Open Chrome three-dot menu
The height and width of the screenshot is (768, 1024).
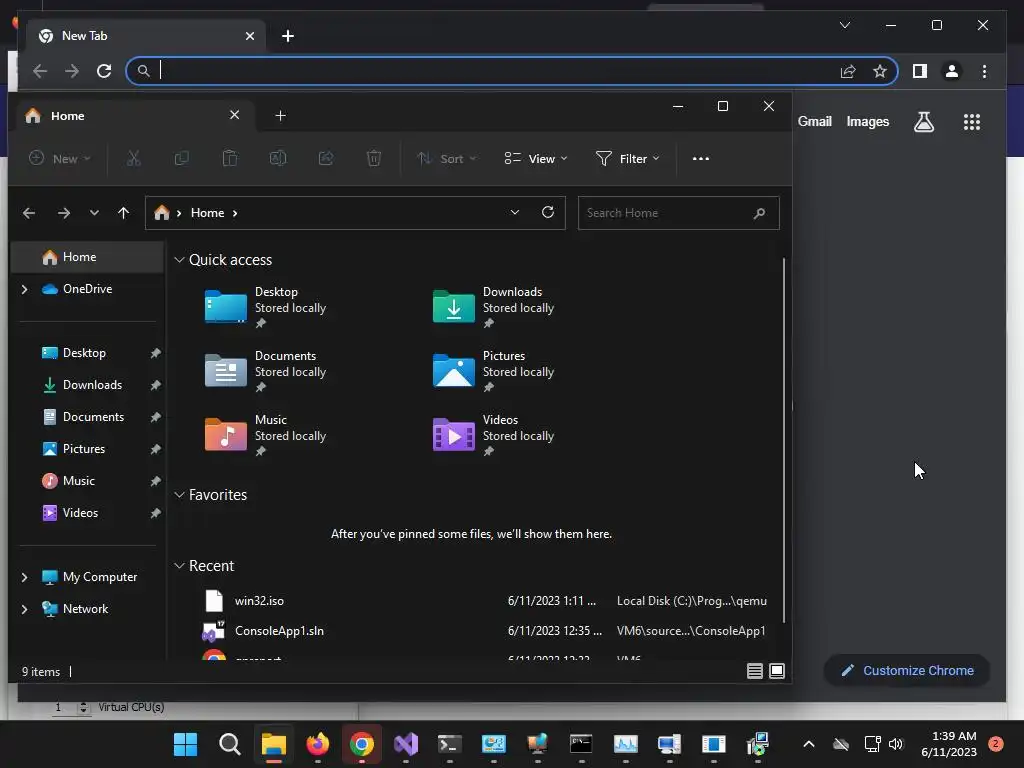coord(984,71)
